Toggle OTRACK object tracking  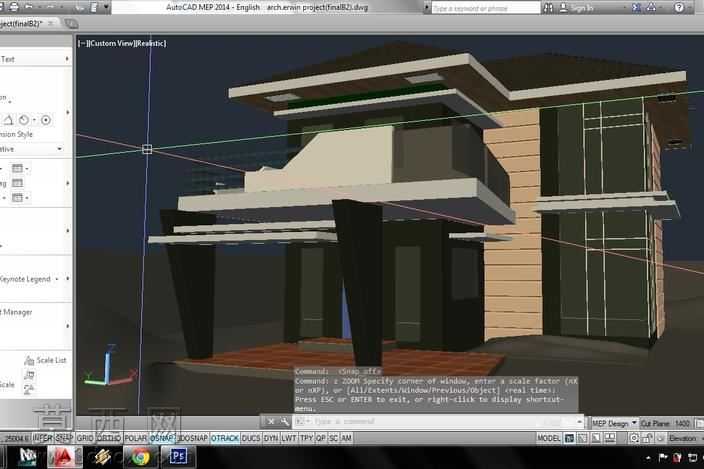pyautogui.click(x=224, y=438)
